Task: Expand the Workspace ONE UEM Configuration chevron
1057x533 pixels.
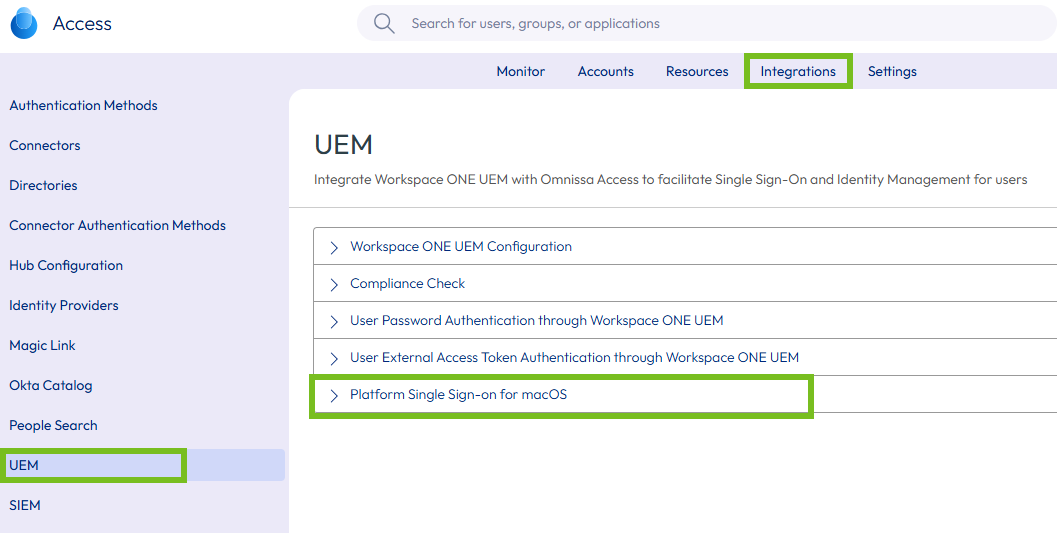Action: point(334,247)
